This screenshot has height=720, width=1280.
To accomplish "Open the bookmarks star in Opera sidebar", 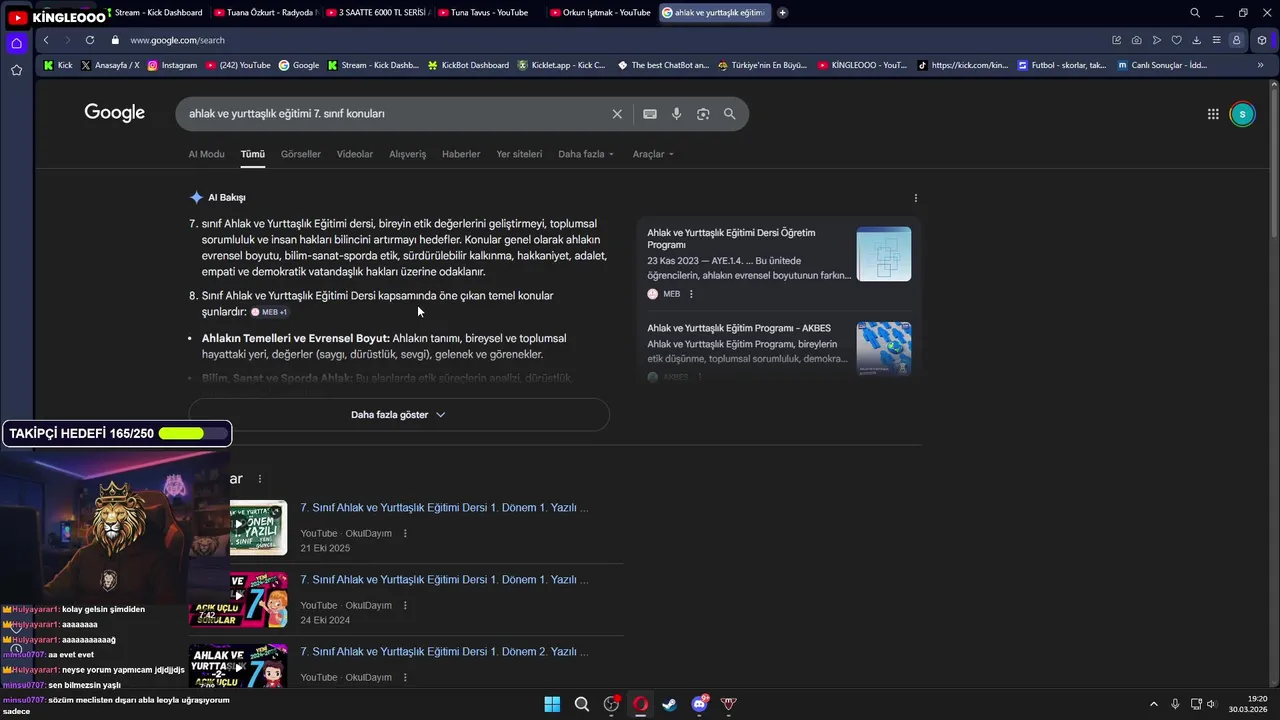I will [x=16, y=70].
